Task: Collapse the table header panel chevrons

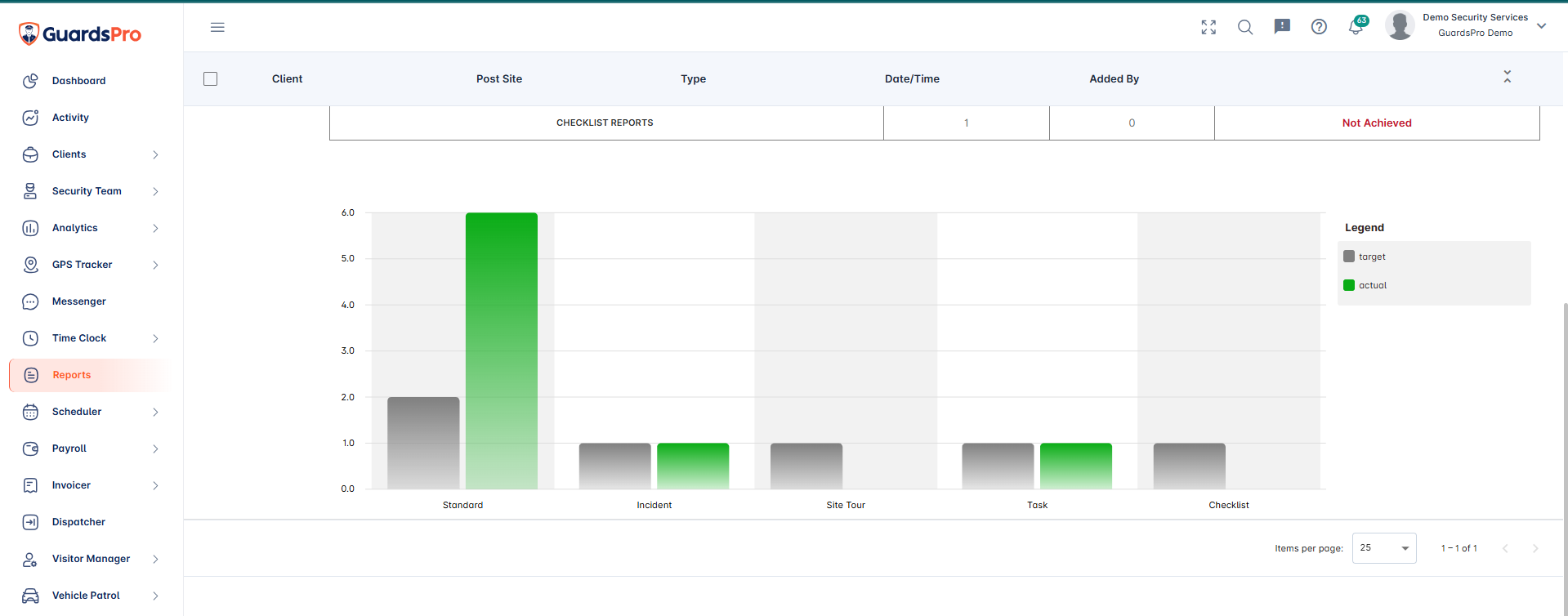Action: click(x=1508, y=77)
